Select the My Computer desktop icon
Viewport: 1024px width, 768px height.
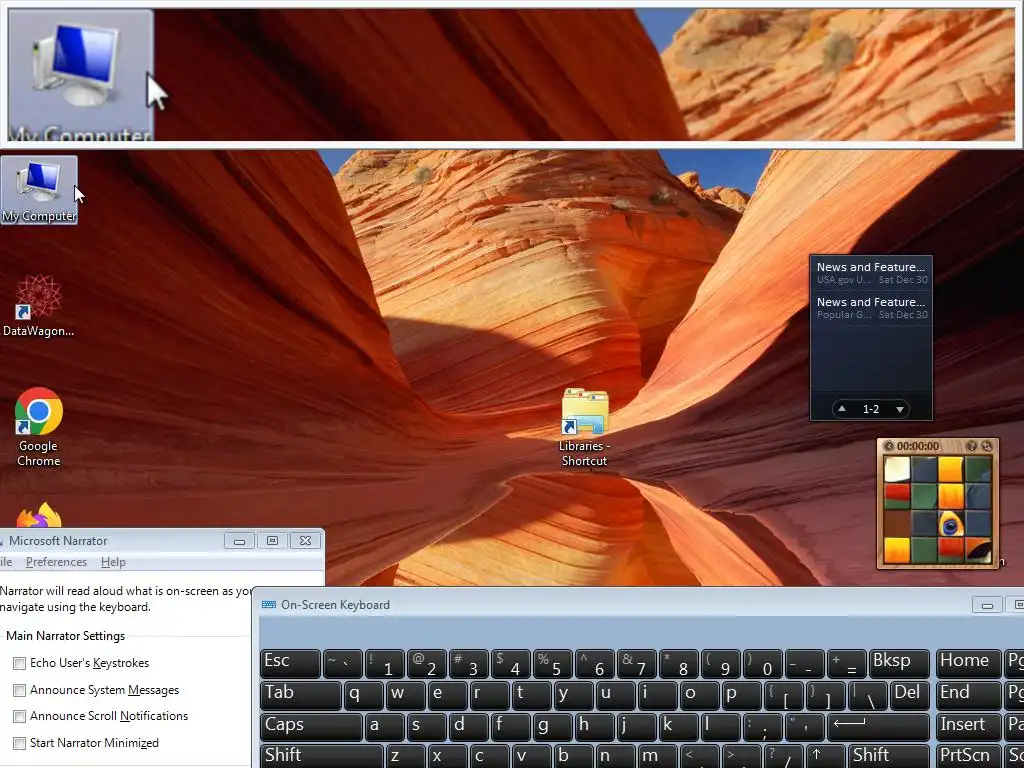39,190
